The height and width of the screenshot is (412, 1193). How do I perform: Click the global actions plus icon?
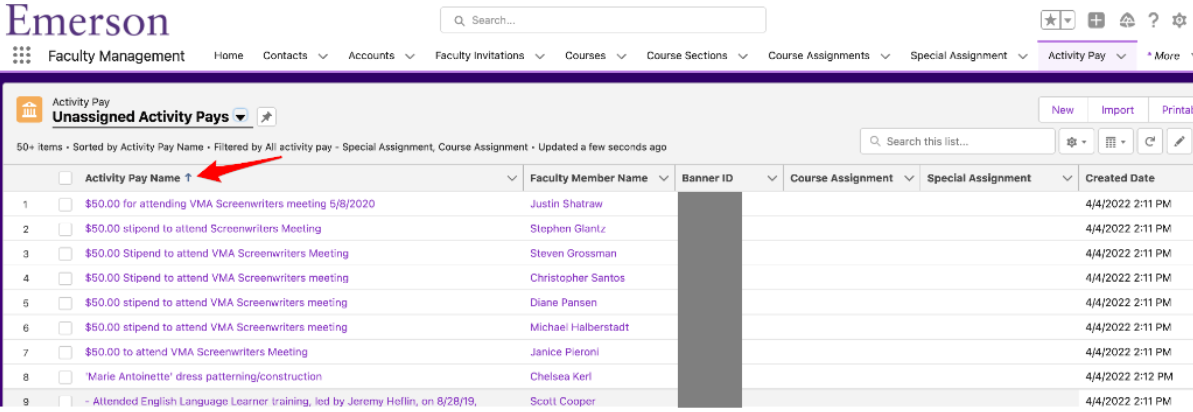[x=1096, y=21]
